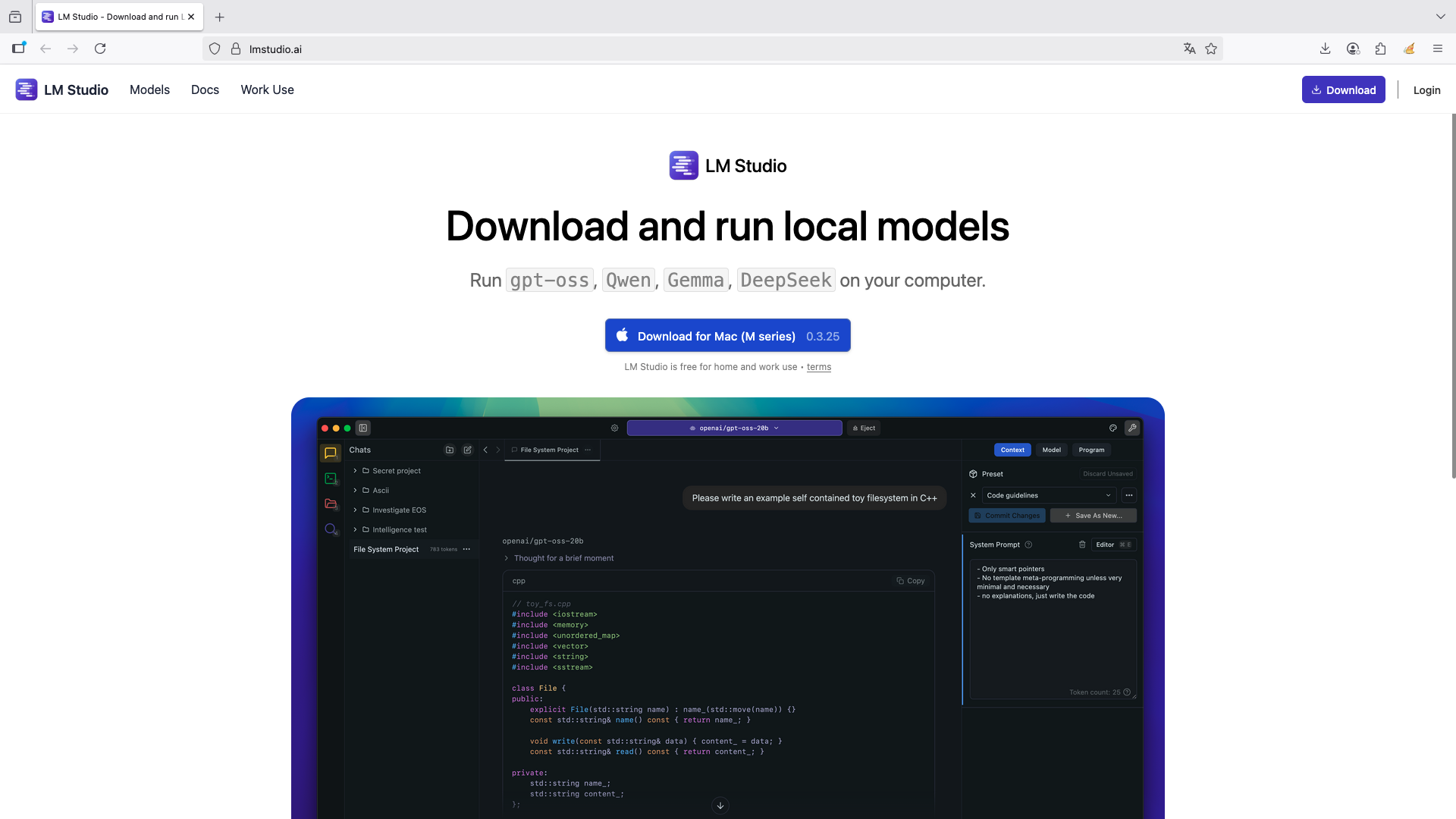Open the terms link

click(x=818, y=367)
